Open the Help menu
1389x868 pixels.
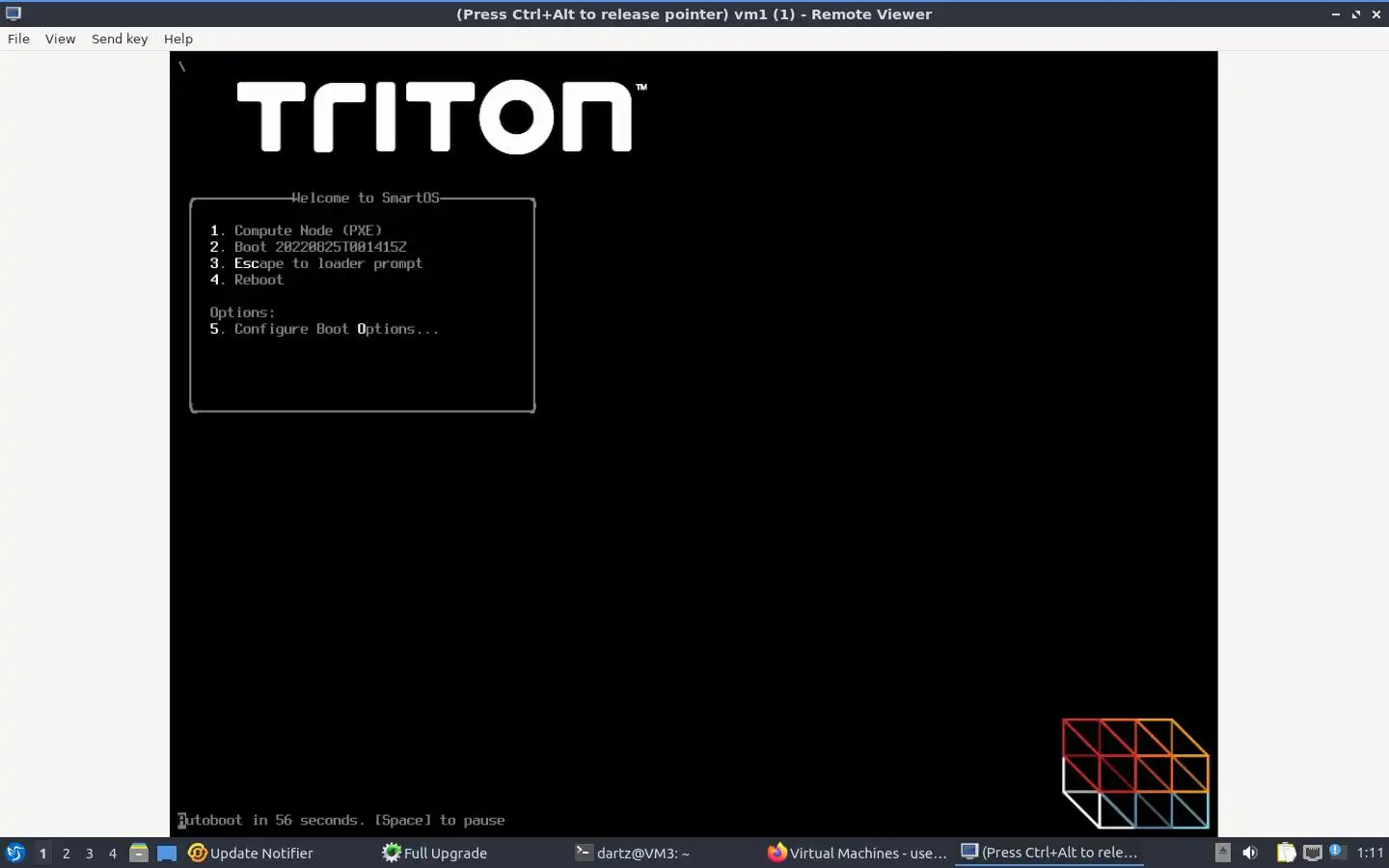pos(178,39)
